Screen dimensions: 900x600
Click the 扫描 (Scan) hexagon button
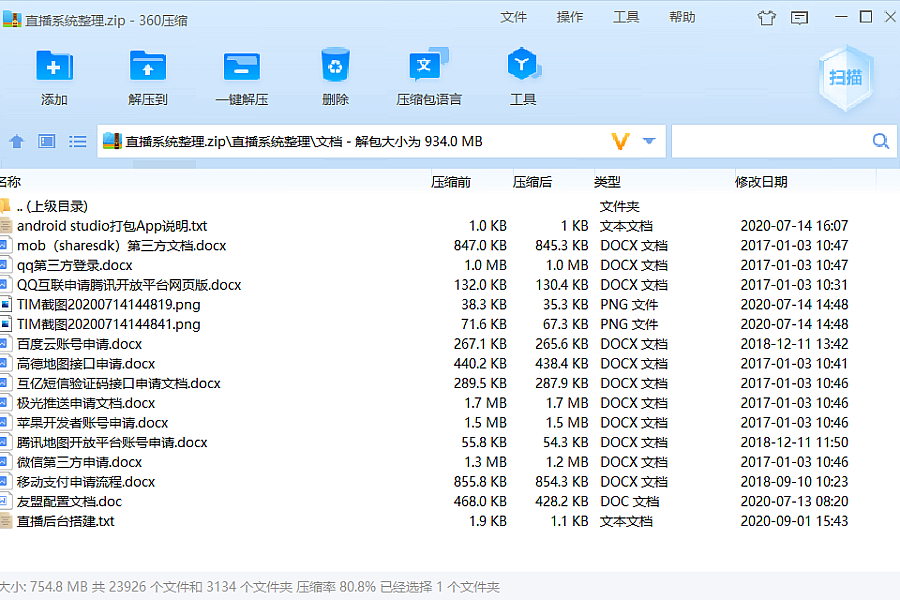(x=845, y=78)
